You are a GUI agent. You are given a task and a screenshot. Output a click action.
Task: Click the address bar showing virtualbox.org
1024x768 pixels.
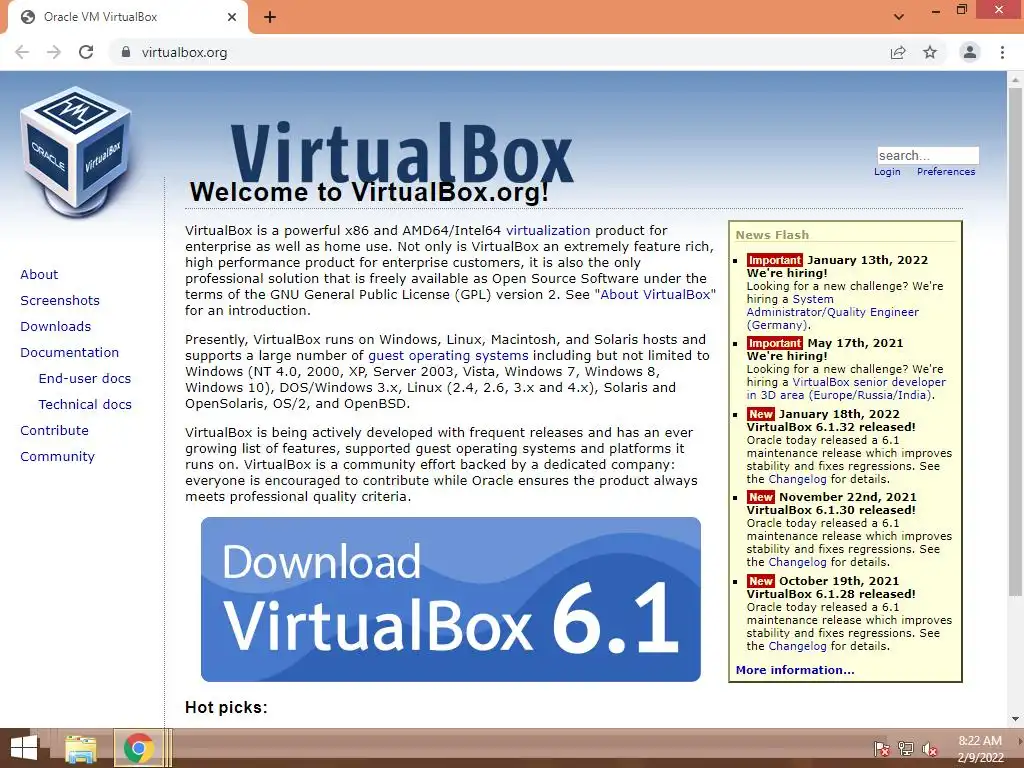coord(503,52)
